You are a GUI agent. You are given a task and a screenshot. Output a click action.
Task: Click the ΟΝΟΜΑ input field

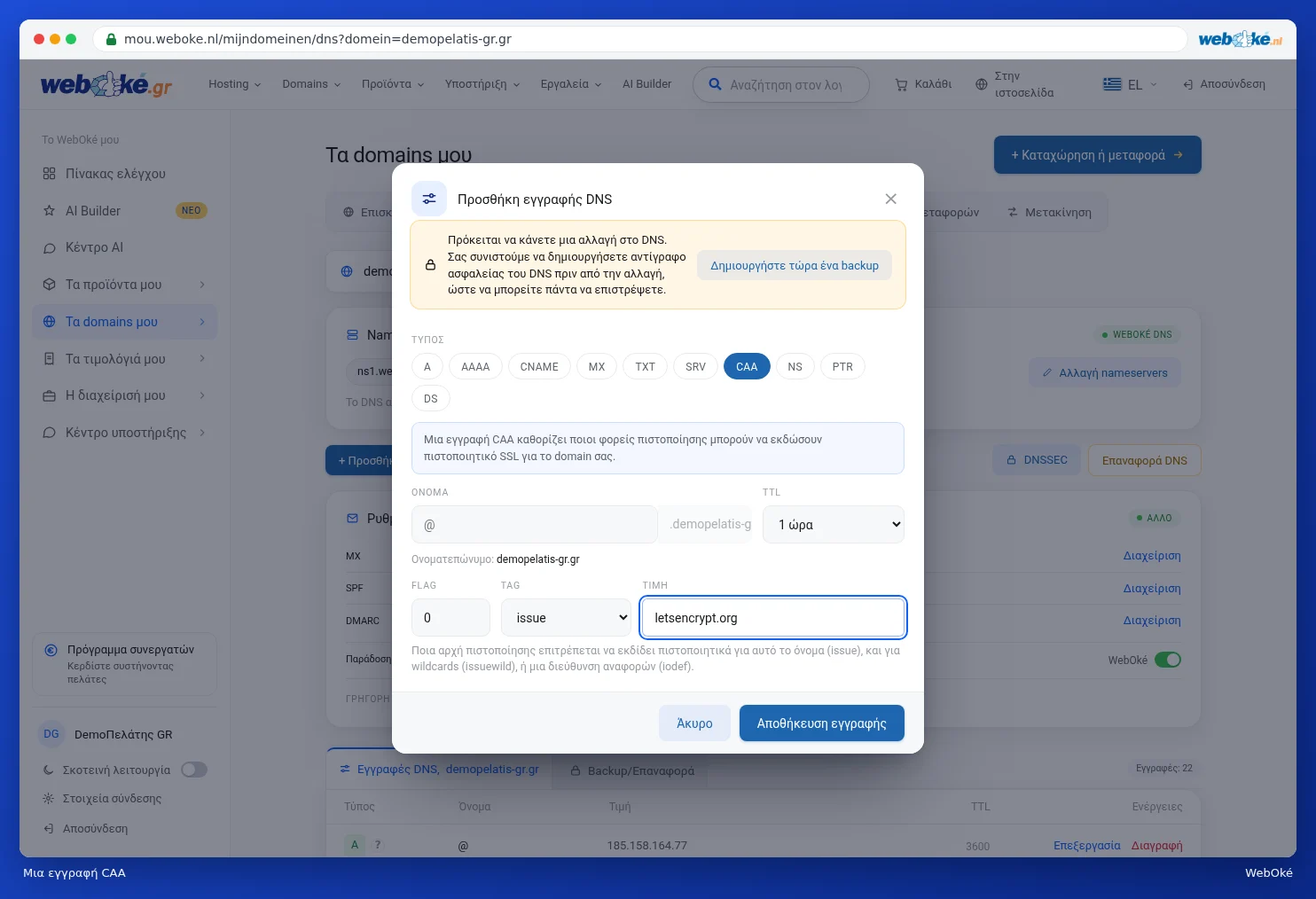pyautogui.click(x=534, y=524)
